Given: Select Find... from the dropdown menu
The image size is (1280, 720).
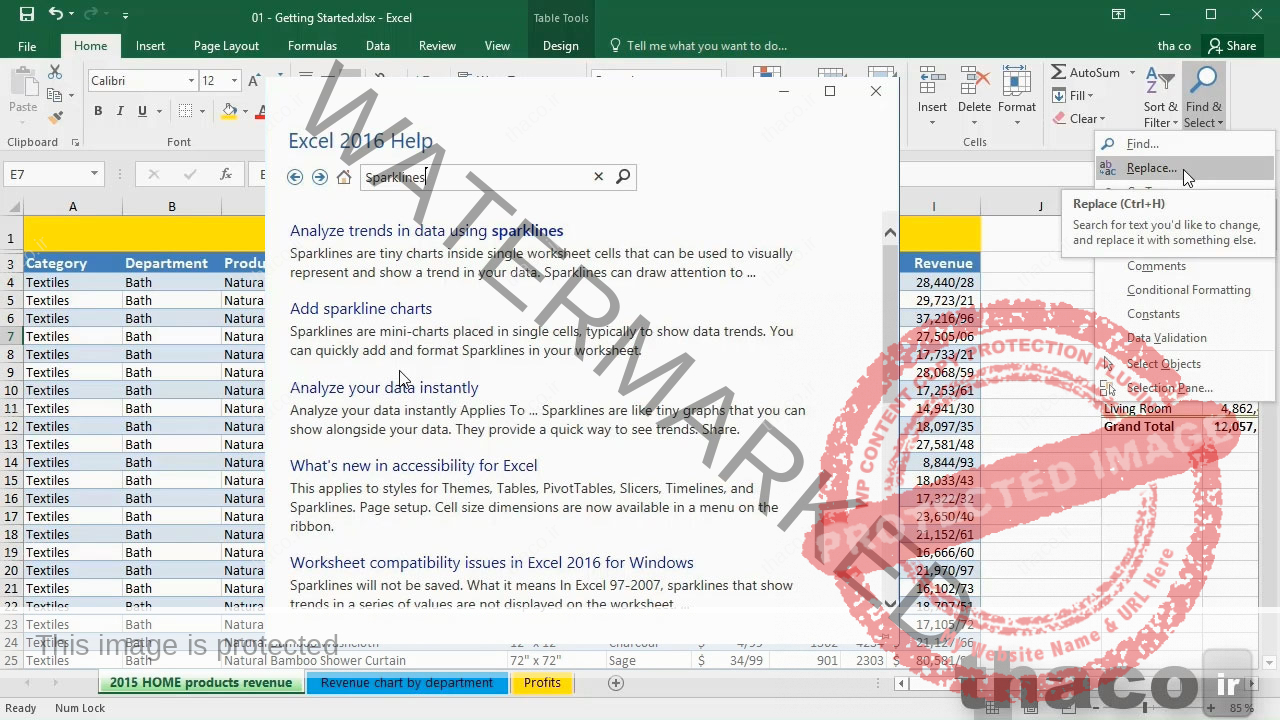Looking at the screenshot, I should [x=1185, y=144].
